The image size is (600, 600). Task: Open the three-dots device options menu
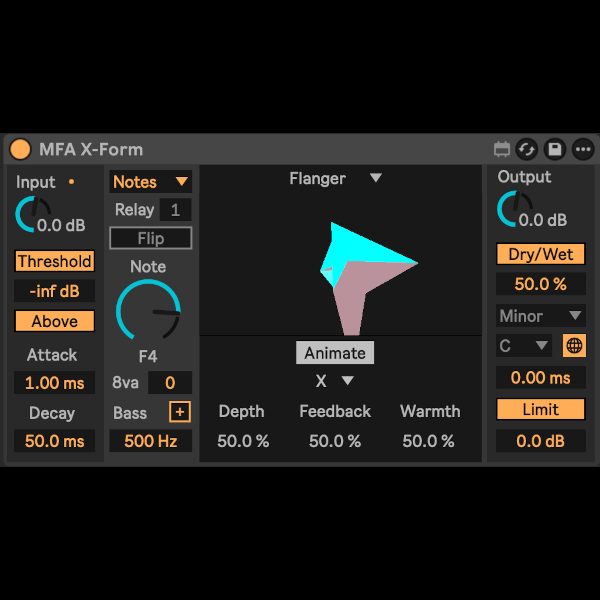pyautogui.click(x=582, y=150)
